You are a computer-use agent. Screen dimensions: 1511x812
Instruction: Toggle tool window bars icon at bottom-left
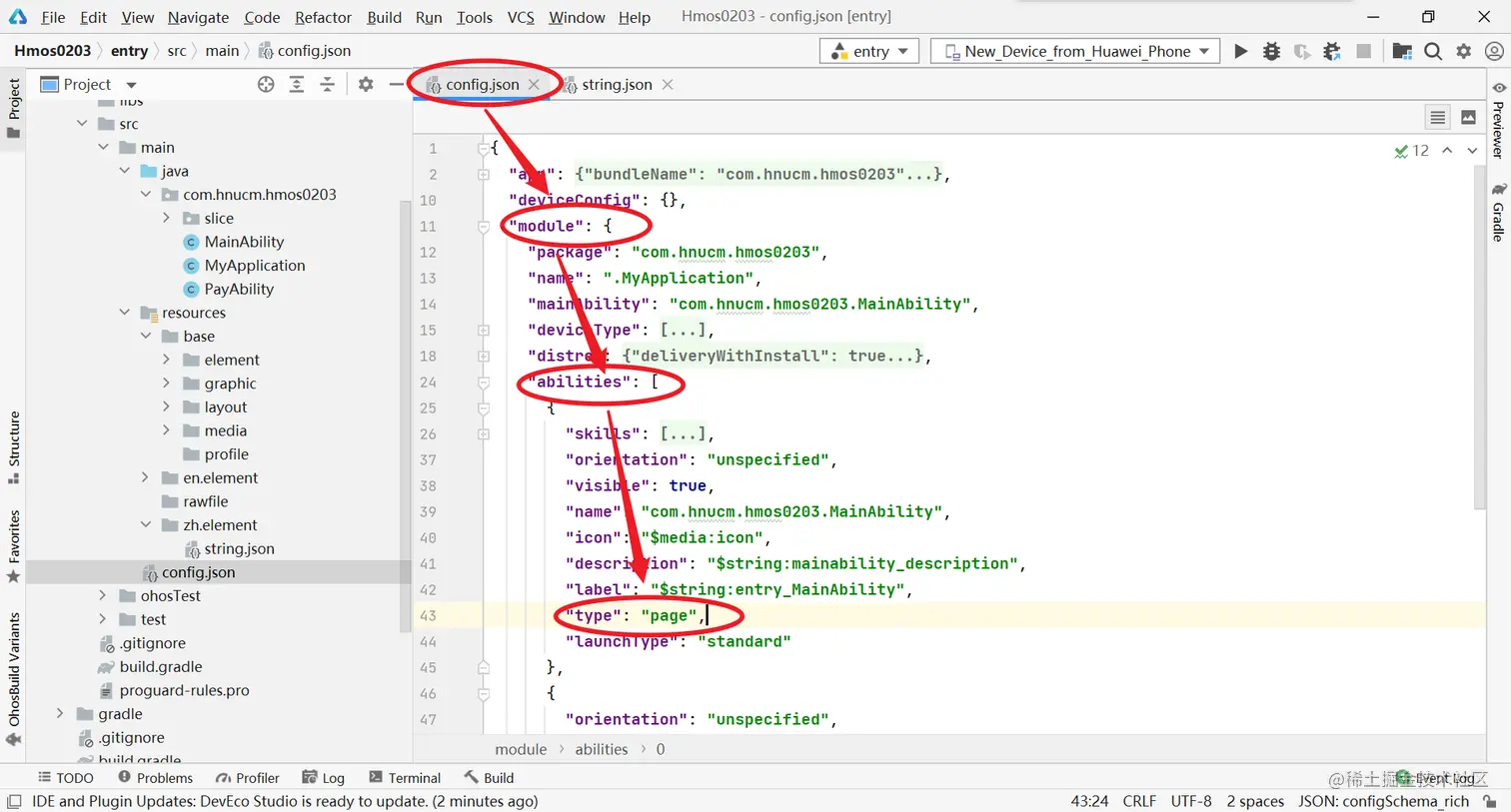pyautogui.click(x=14, y=802)
